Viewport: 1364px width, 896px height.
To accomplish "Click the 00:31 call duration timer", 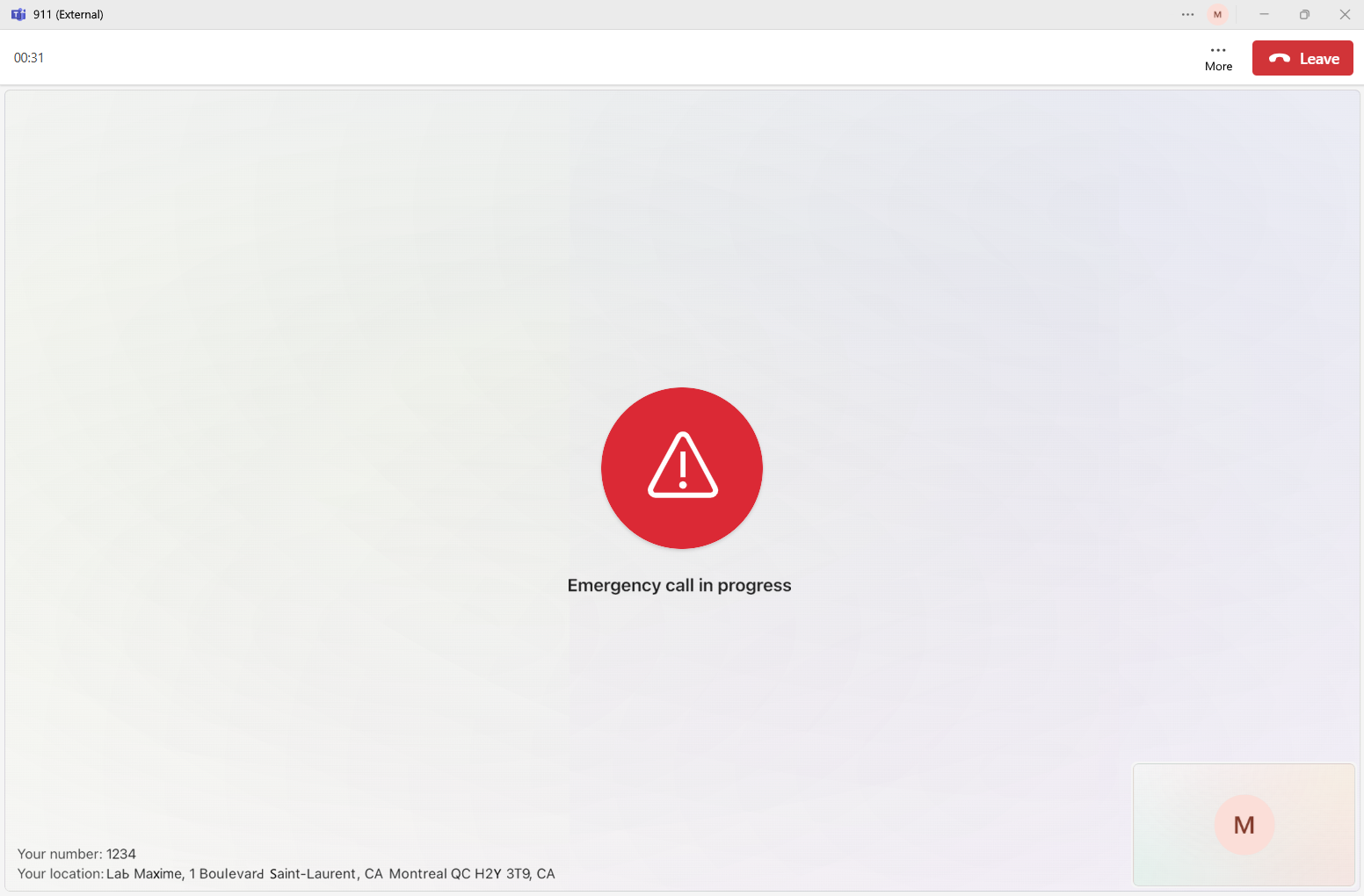I will (x=29, y=58).
